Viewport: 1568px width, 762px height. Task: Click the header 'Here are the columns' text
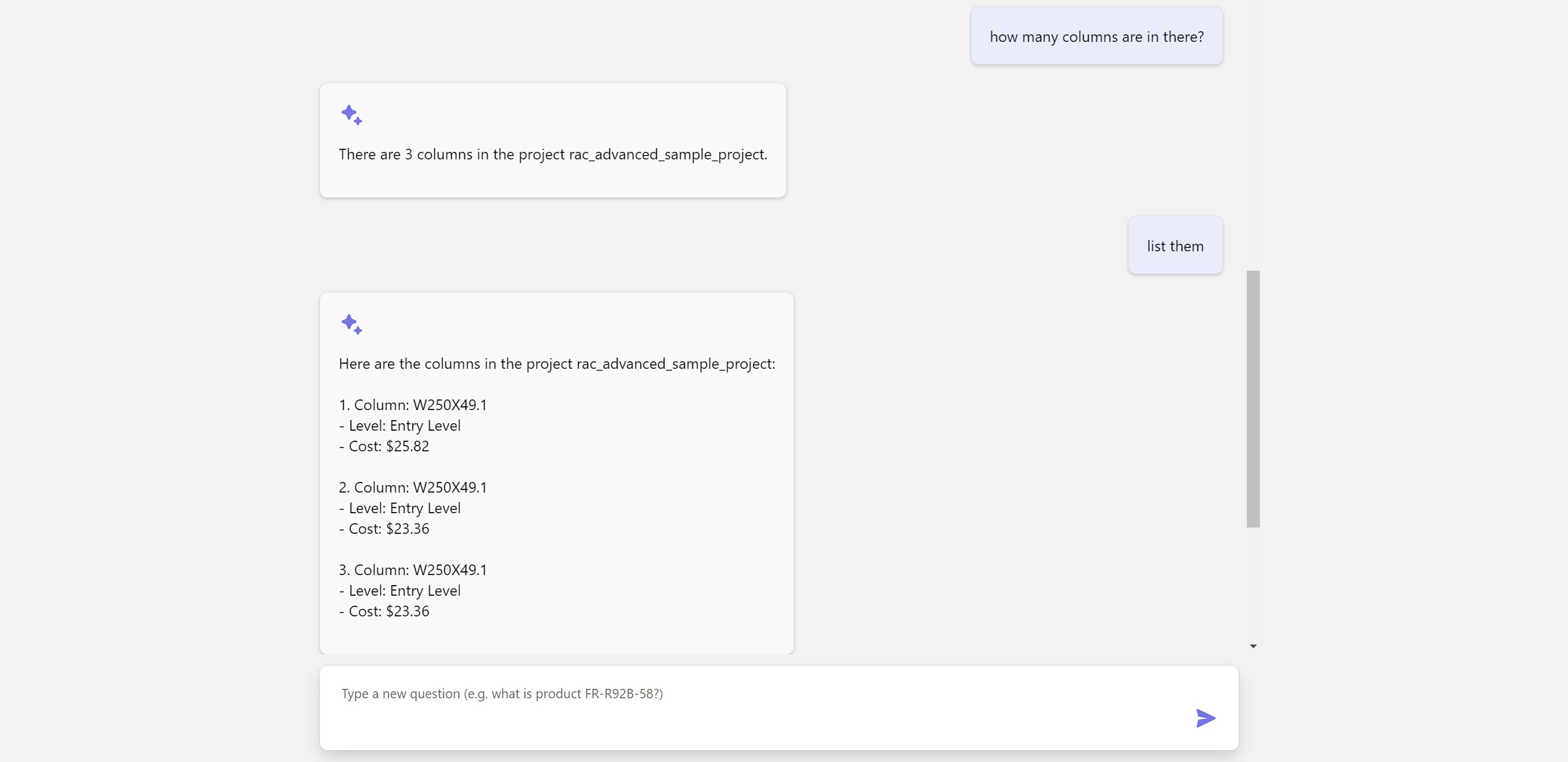pyautogui.click(x=556, y=363)
